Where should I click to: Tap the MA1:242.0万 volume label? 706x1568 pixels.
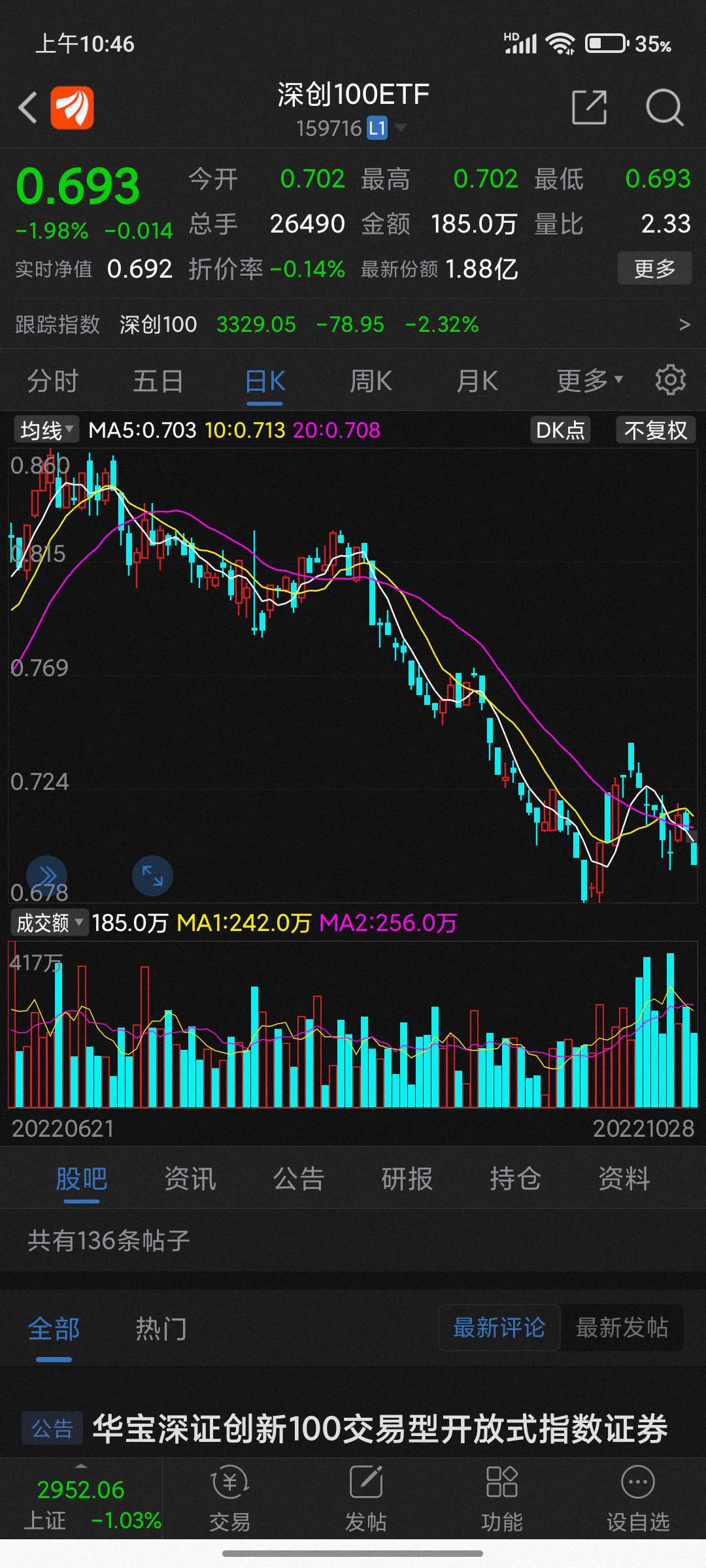(244, 923)
